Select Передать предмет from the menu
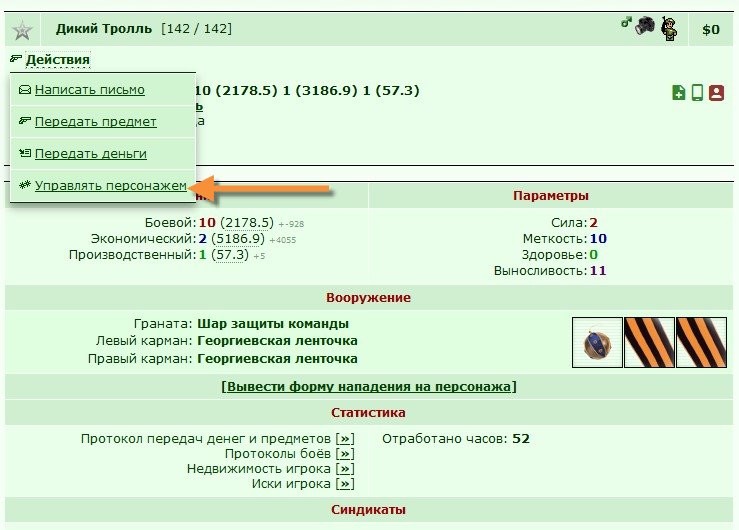 96,122
